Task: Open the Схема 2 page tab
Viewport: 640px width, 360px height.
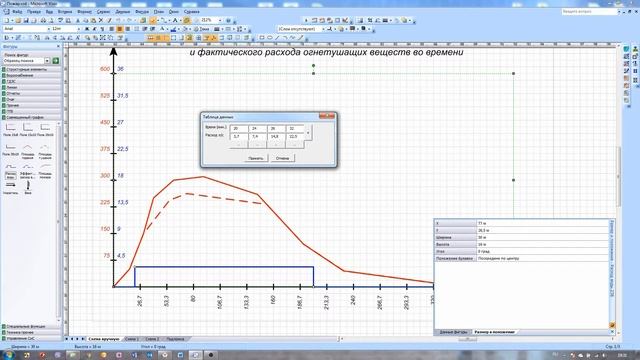Action: pos(152,339)
